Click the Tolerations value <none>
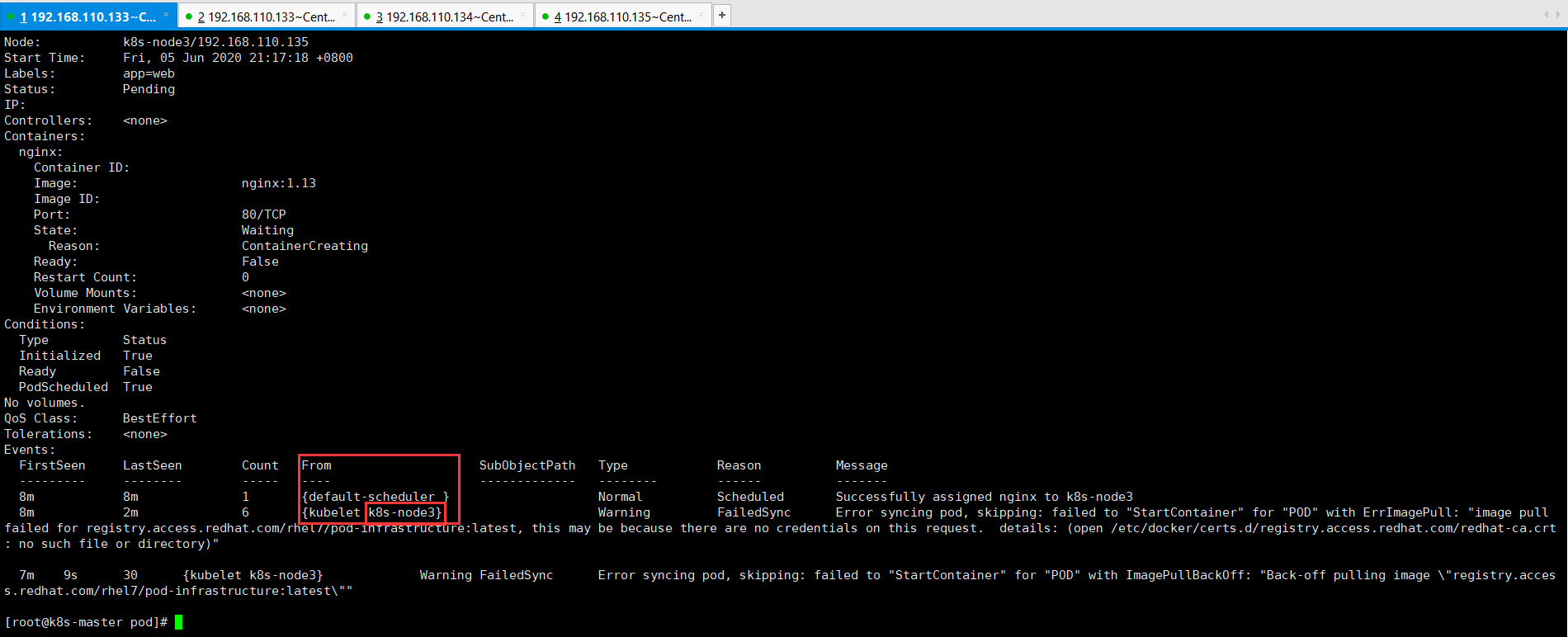The width and height of the screenshot is (1568, 637). point(145,434)
